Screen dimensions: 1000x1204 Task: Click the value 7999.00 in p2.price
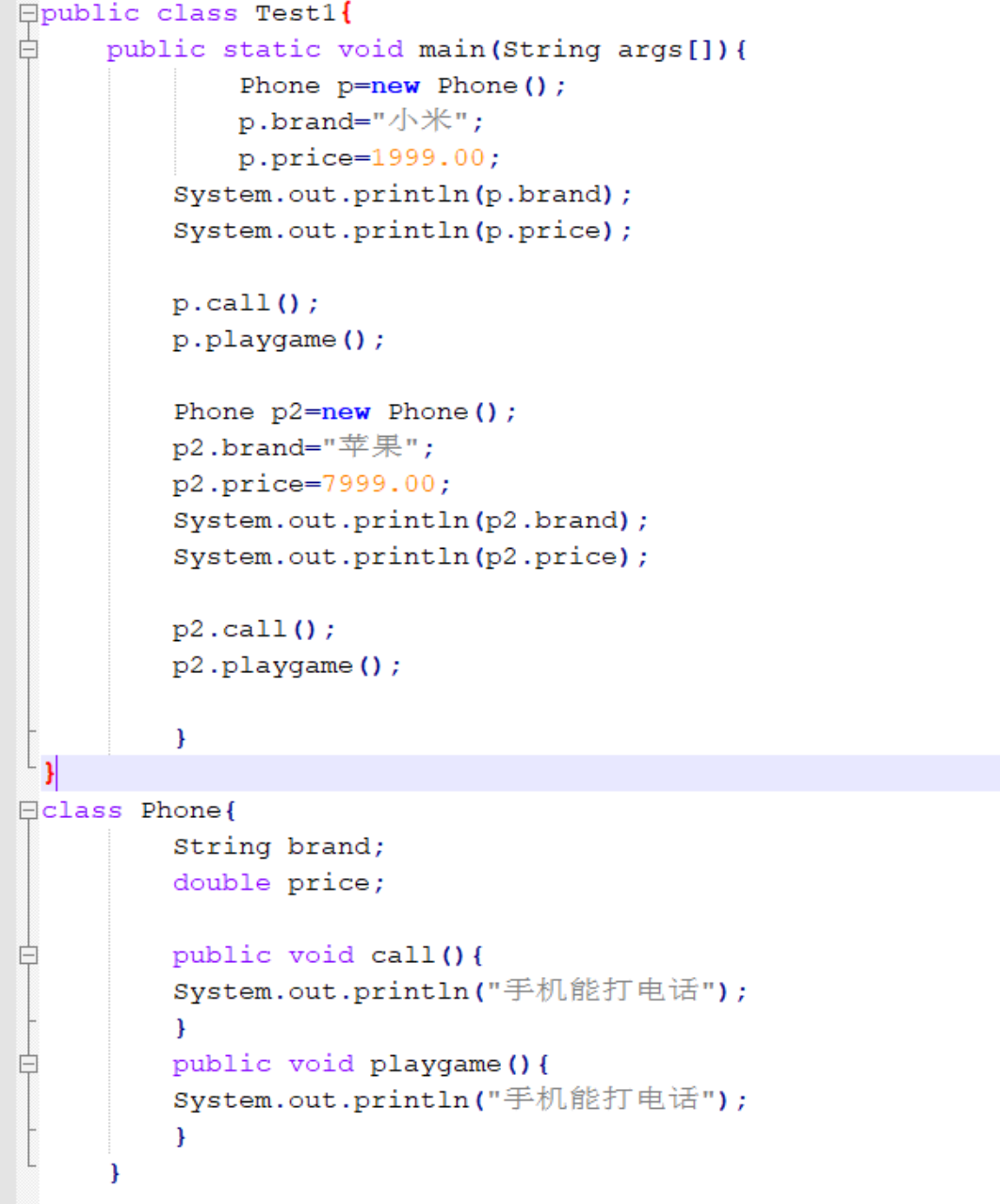click(379, 484)
